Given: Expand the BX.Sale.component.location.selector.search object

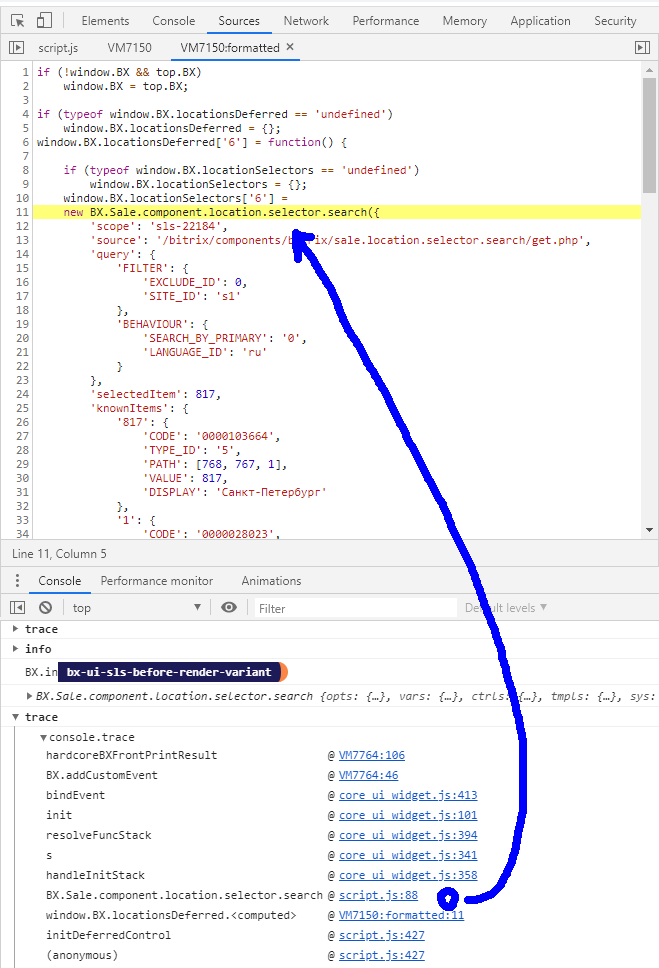Looking at the screenshot, I should [x=29, y=696].
